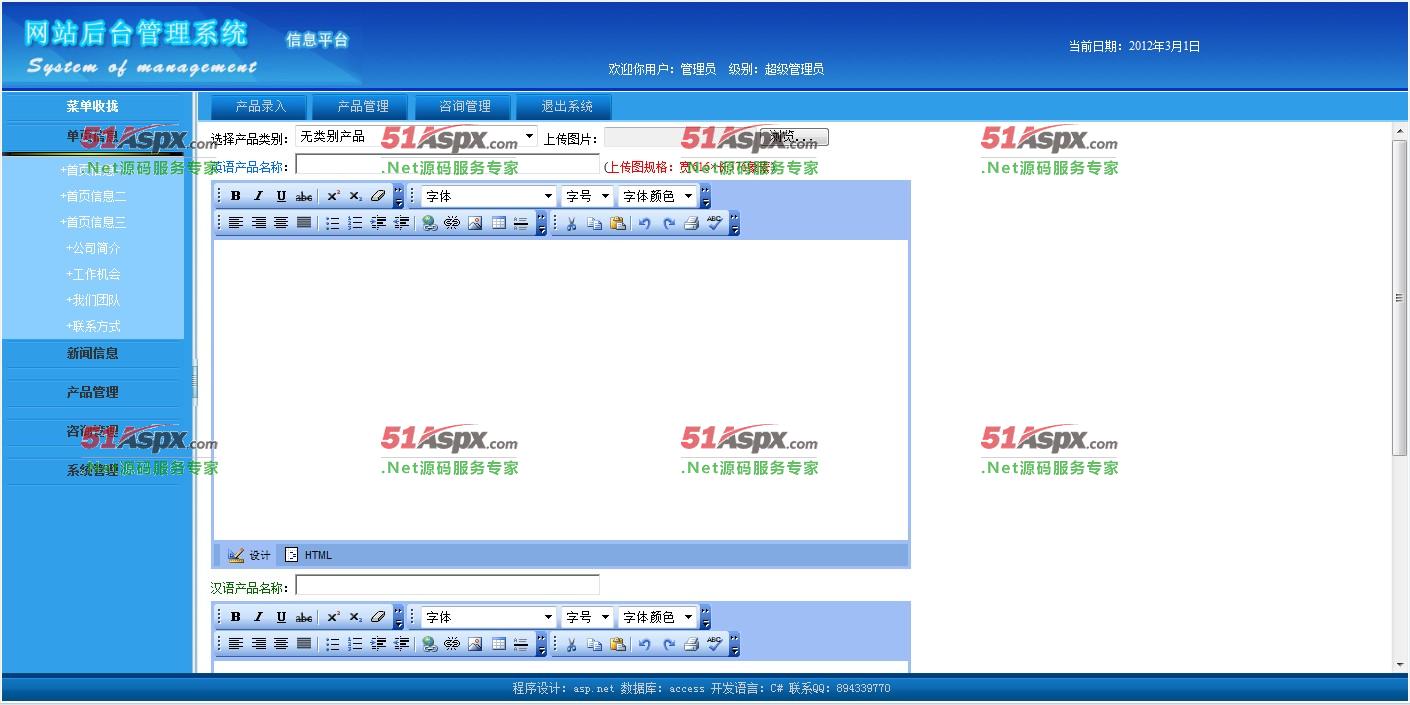Open the 咨询管理 tab in the top bar

pos(464,106)
